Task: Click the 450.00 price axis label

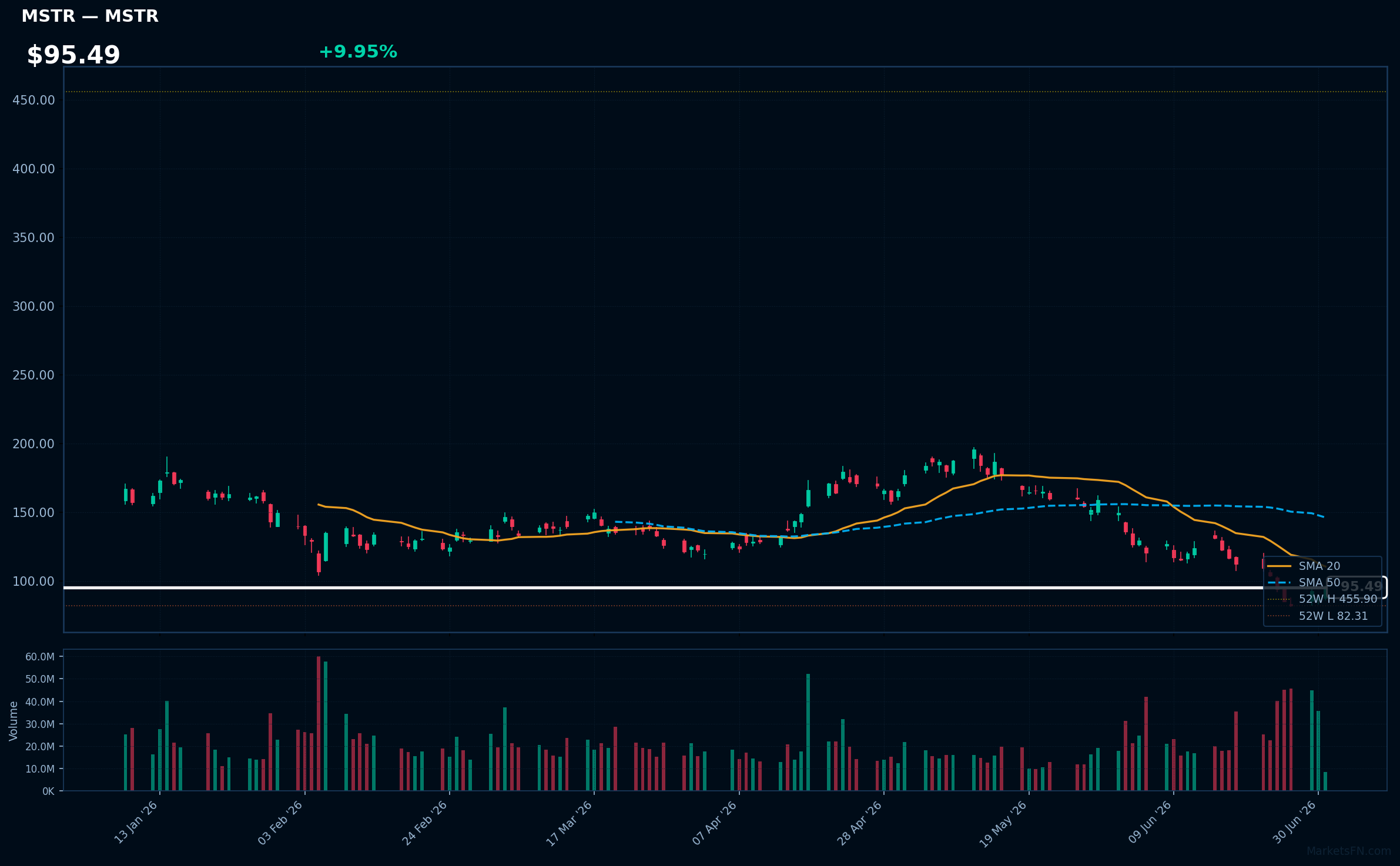Action: [x=34, y=100]
